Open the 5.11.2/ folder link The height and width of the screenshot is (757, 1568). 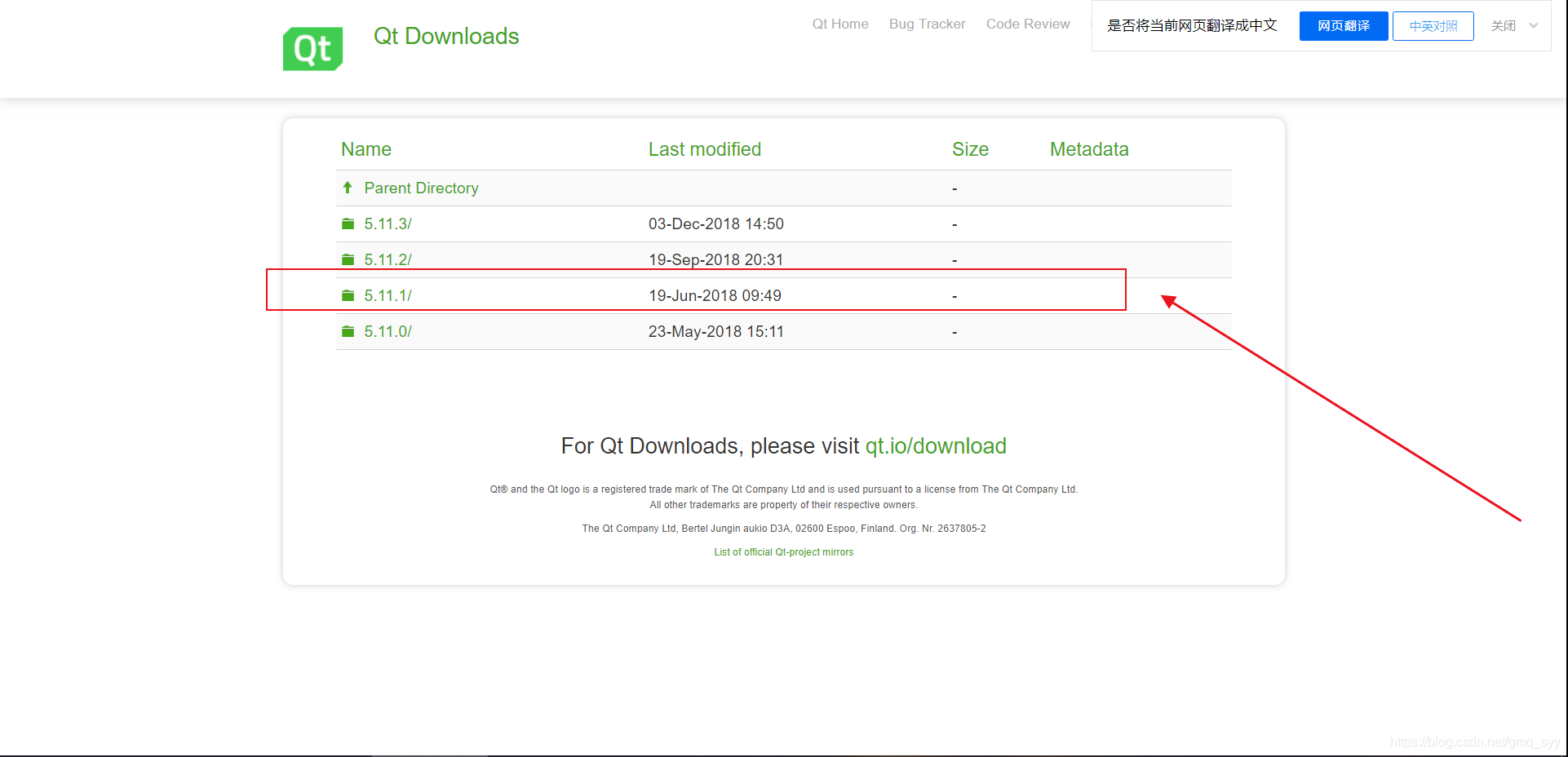click(388, 259)
